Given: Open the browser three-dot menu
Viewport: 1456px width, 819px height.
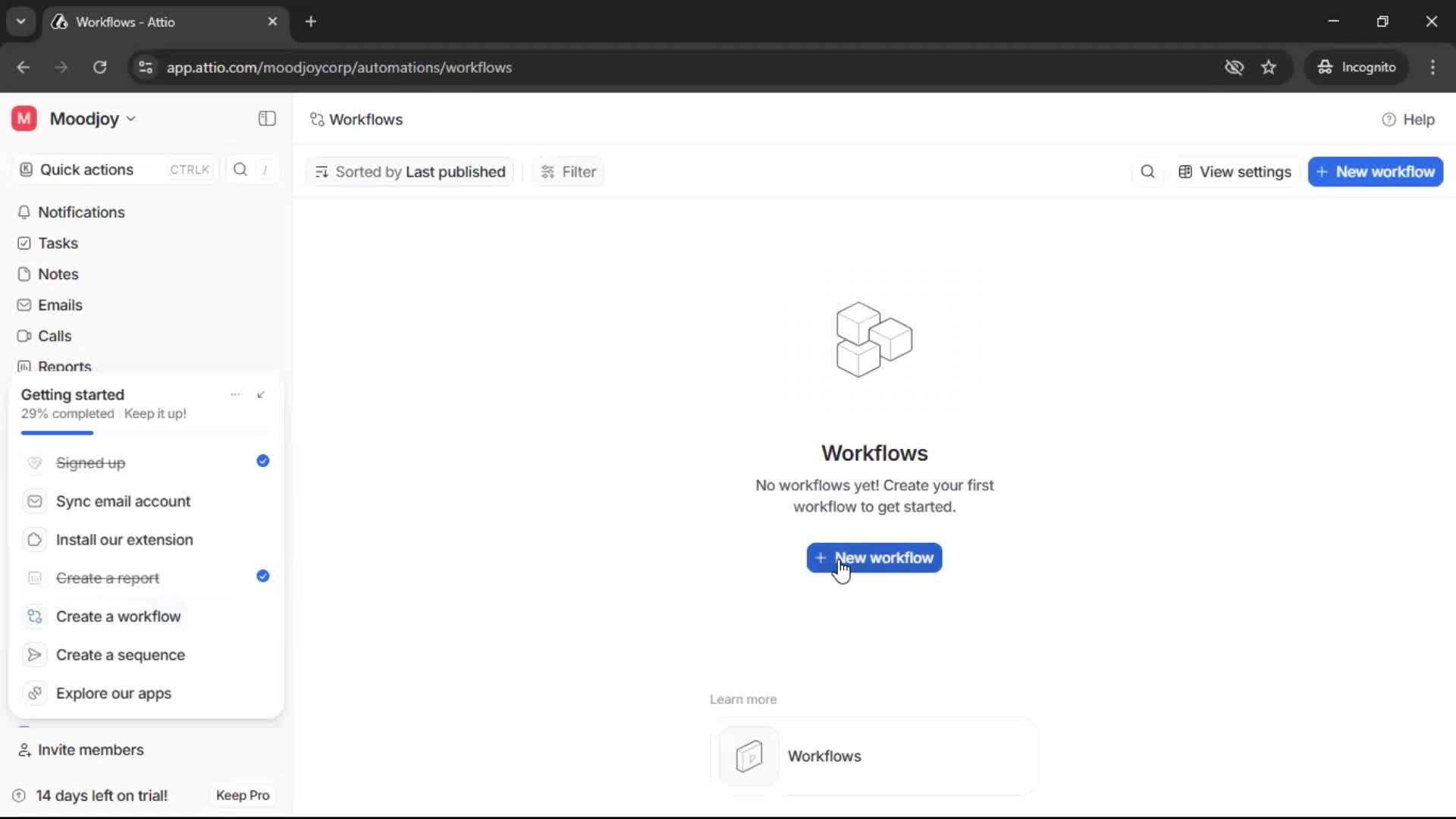Looking at the screenshot, I should [1433, 67].
